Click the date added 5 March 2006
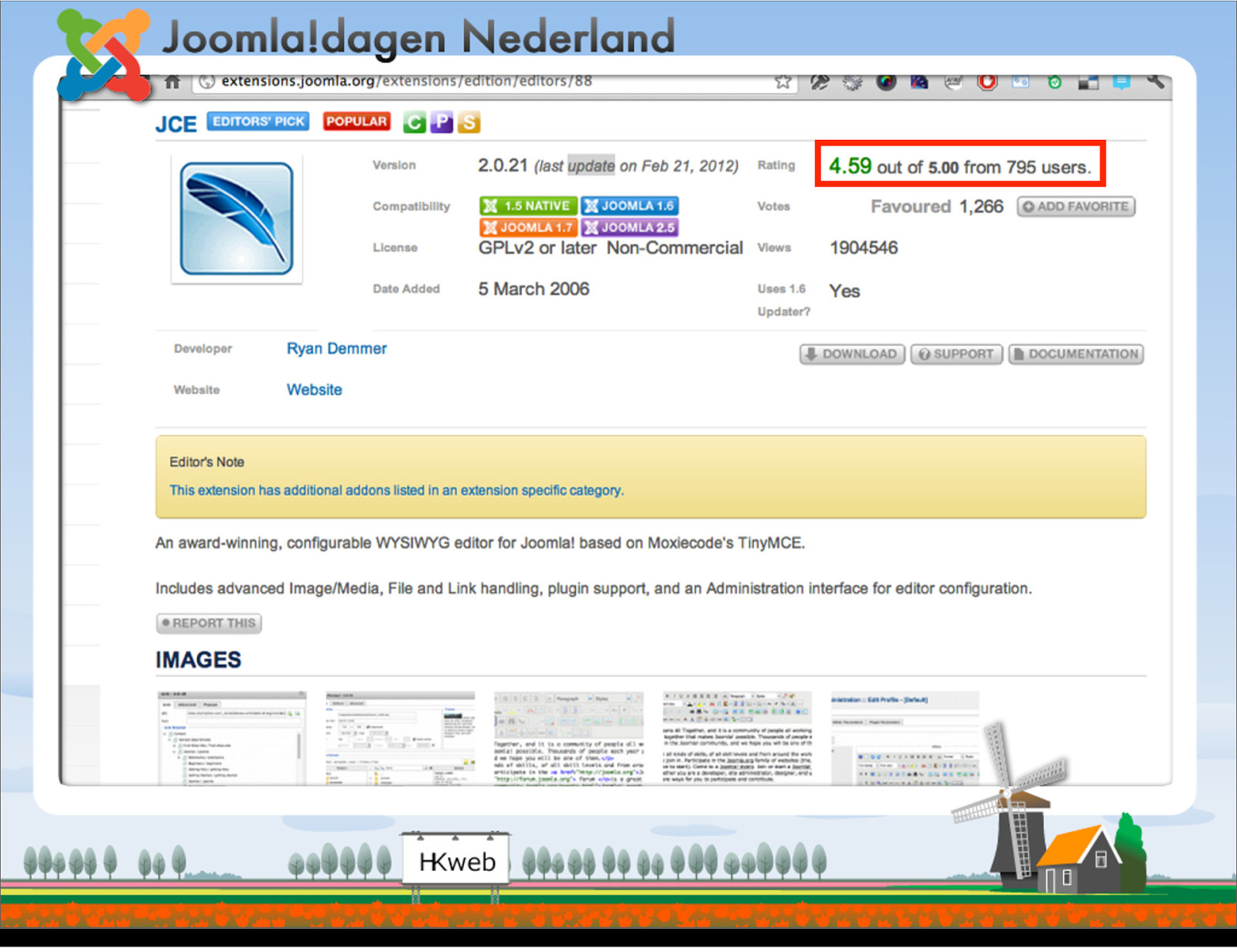Viewport: 1237px width, 952px height. click(x=533, y=289)
